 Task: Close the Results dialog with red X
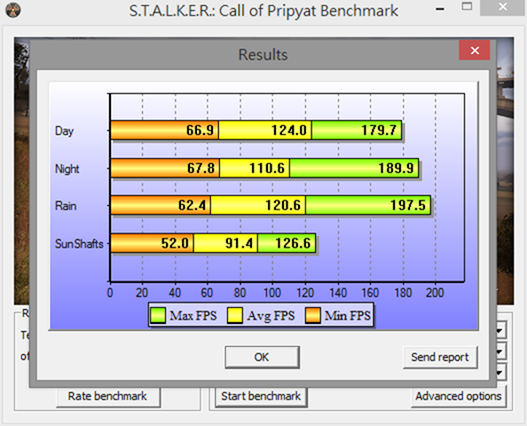[x=475, y=50]
